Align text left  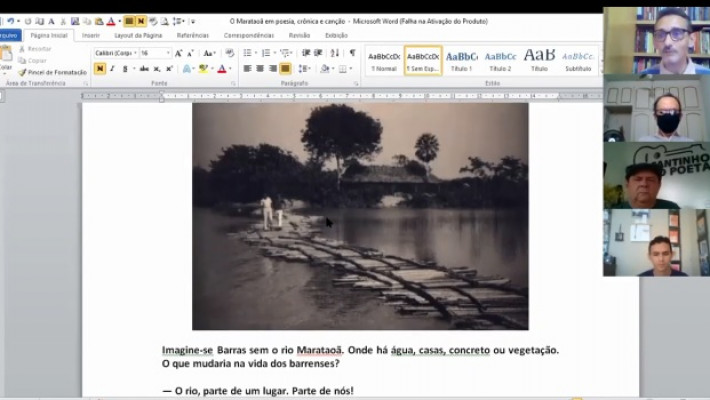click(247, 69)
